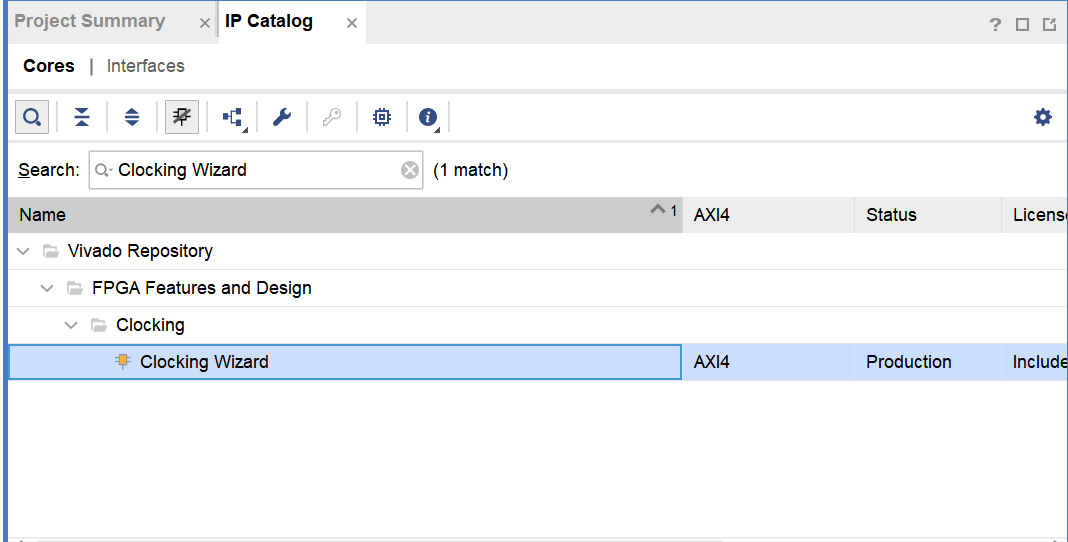
Task: Click the Expand All icon
Action: [x=132, y=118]
